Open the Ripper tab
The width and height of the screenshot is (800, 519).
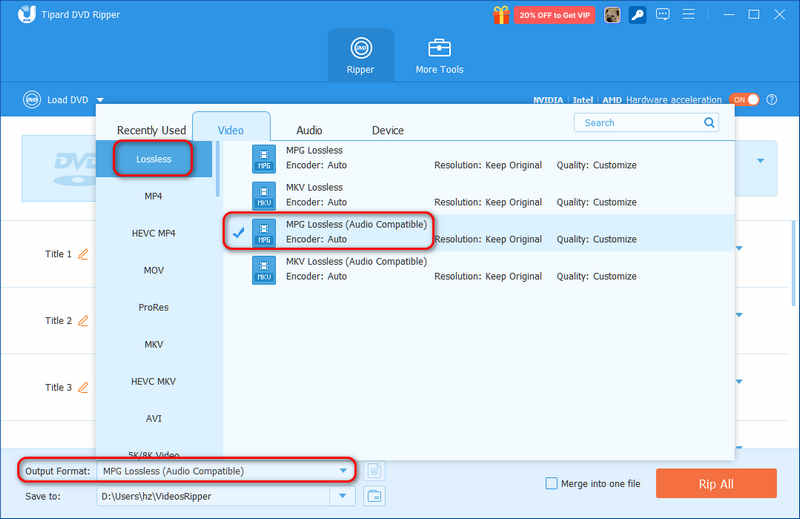pos(361,56)
